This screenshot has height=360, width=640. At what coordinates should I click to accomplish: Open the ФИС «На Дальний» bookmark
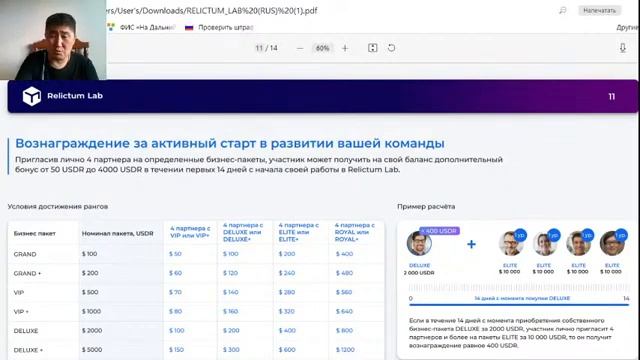click(142, 27)
